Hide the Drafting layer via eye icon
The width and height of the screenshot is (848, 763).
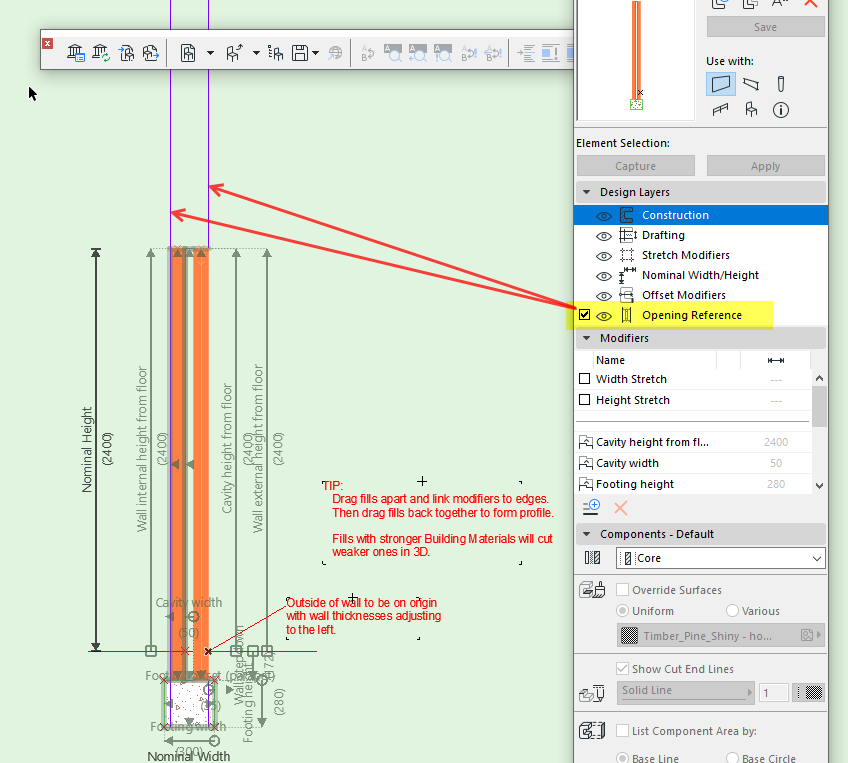[x=603, y=235]
